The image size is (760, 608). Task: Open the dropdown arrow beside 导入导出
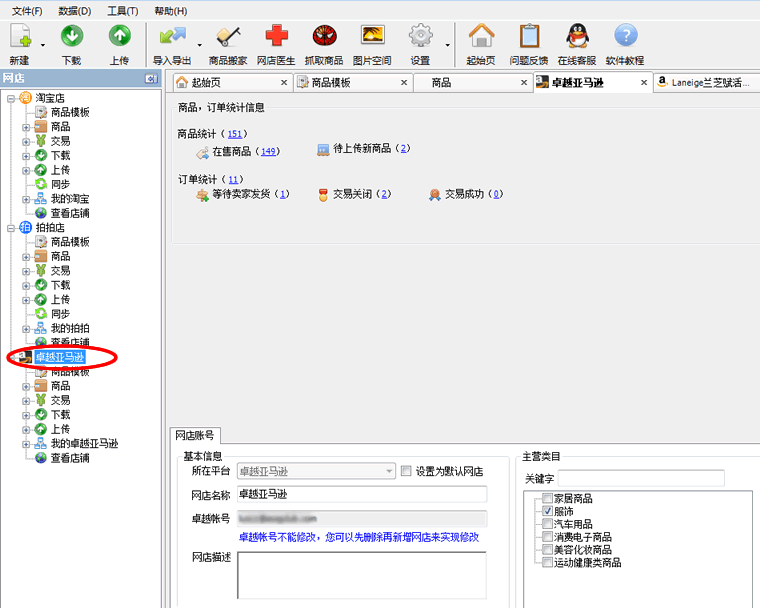click(199, 45)
